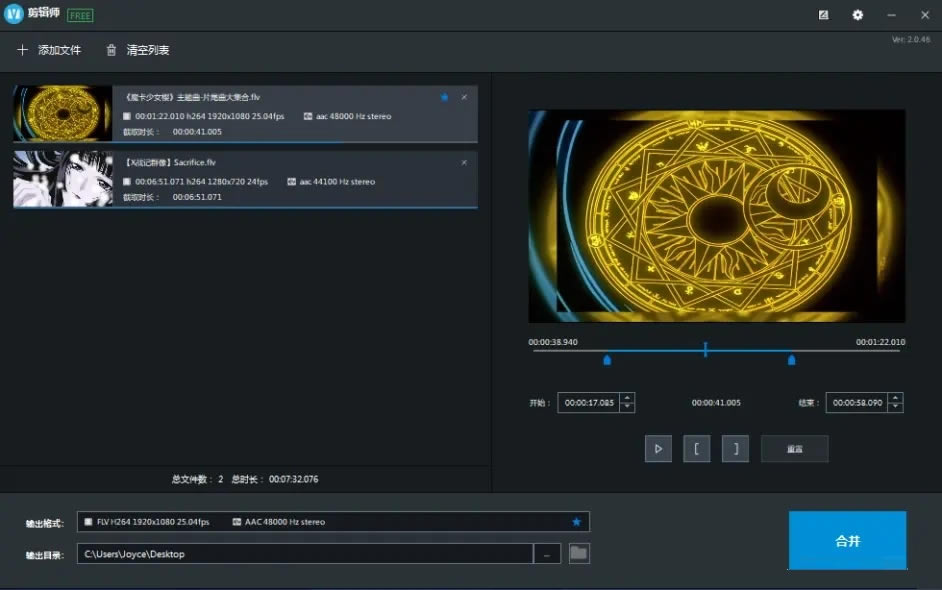Click the blue star on the first video

444,97
